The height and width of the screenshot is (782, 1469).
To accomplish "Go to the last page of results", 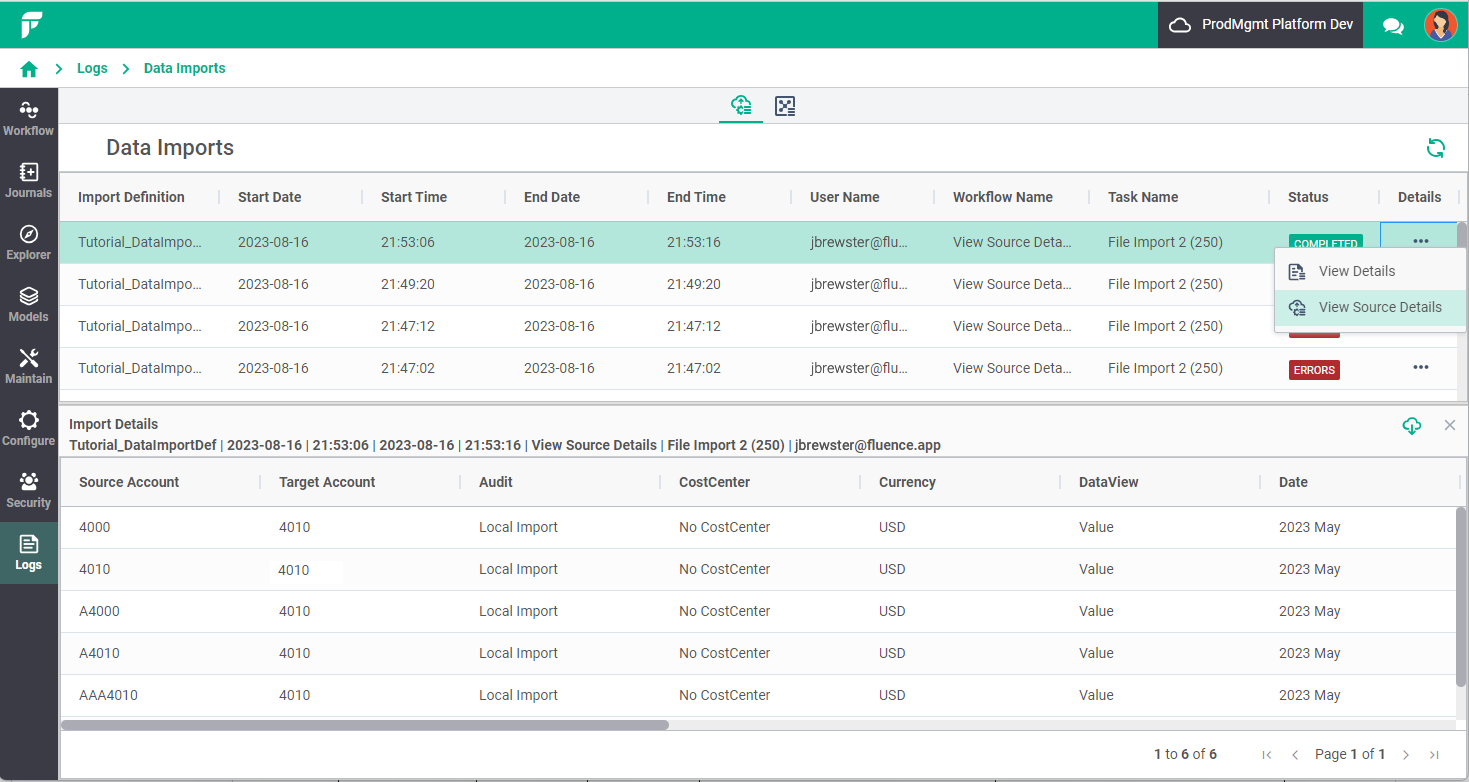I will click(x=1434, y=755).
